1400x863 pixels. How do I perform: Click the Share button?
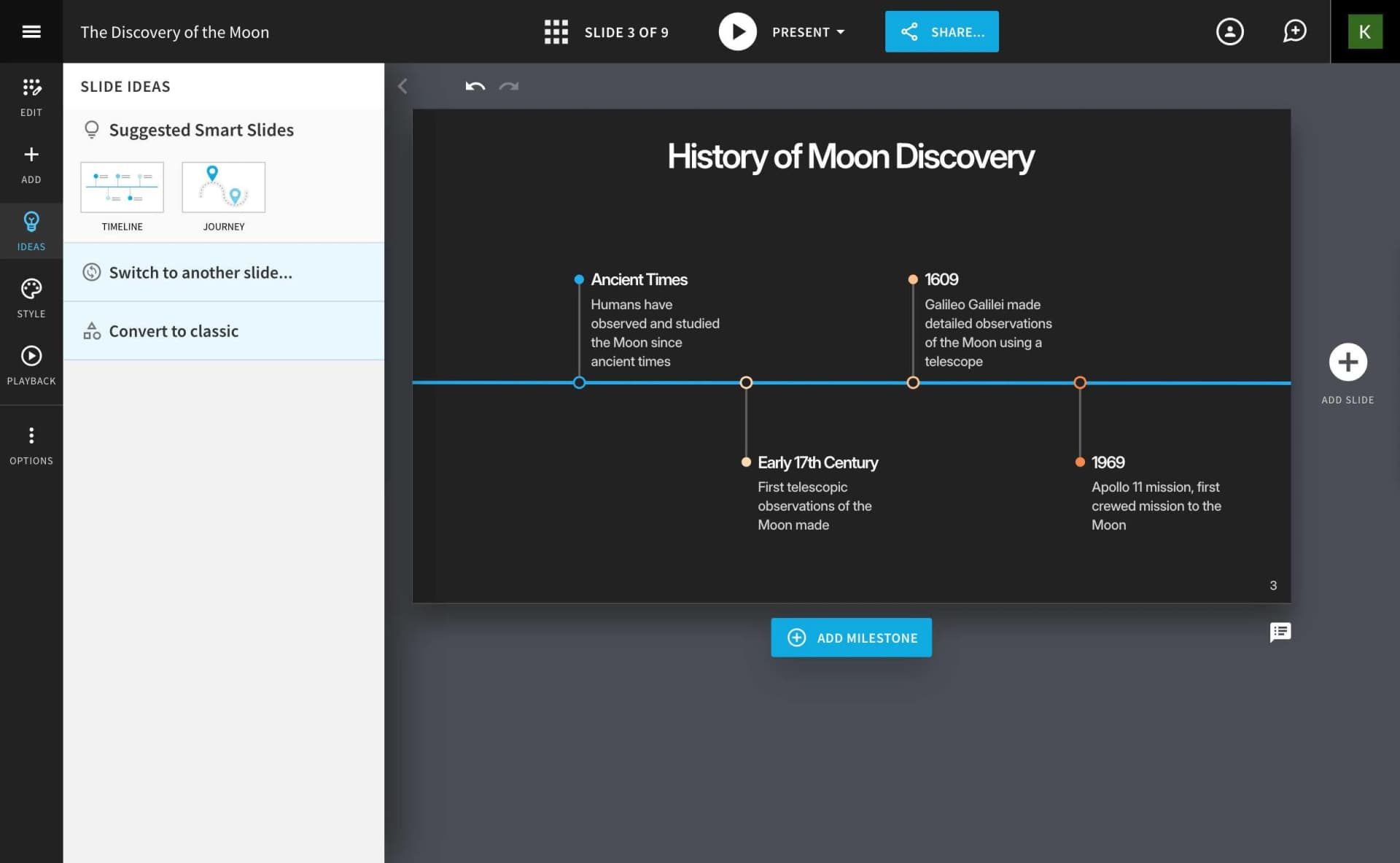tap(941, 31)
